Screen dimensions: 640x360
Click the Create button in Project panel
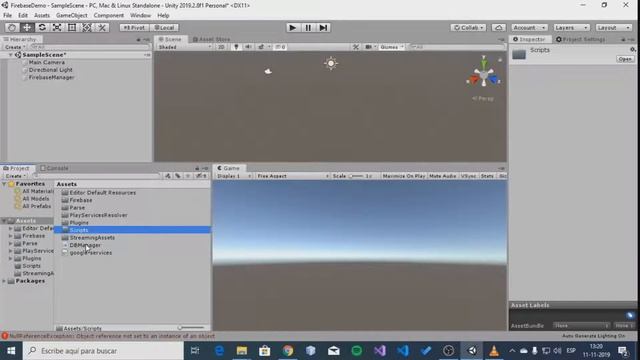(x=16, y=176)
